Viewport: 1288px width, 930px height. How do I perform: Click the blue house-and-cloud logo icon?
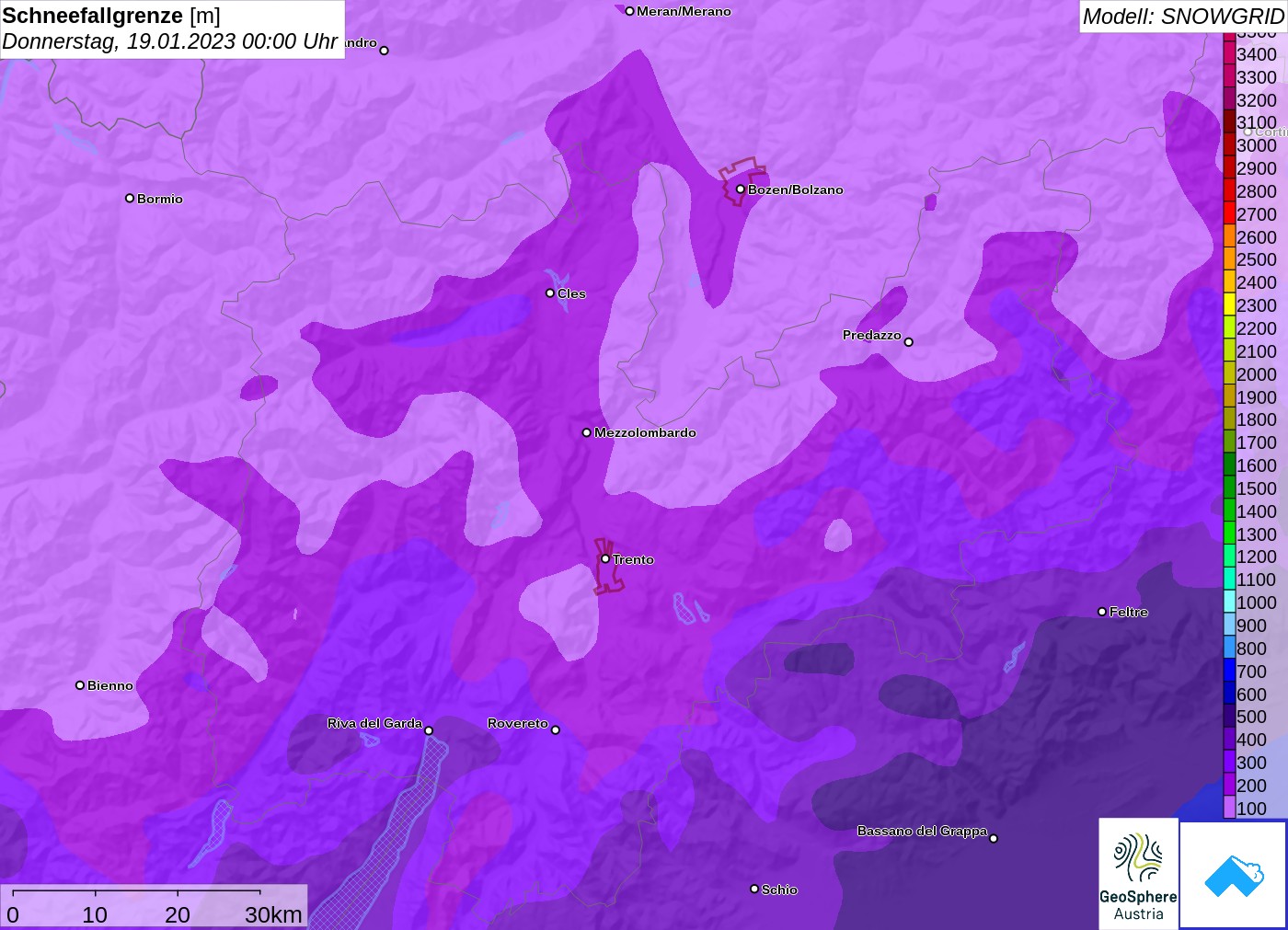pyautogui.click(x=1233, y=875)
